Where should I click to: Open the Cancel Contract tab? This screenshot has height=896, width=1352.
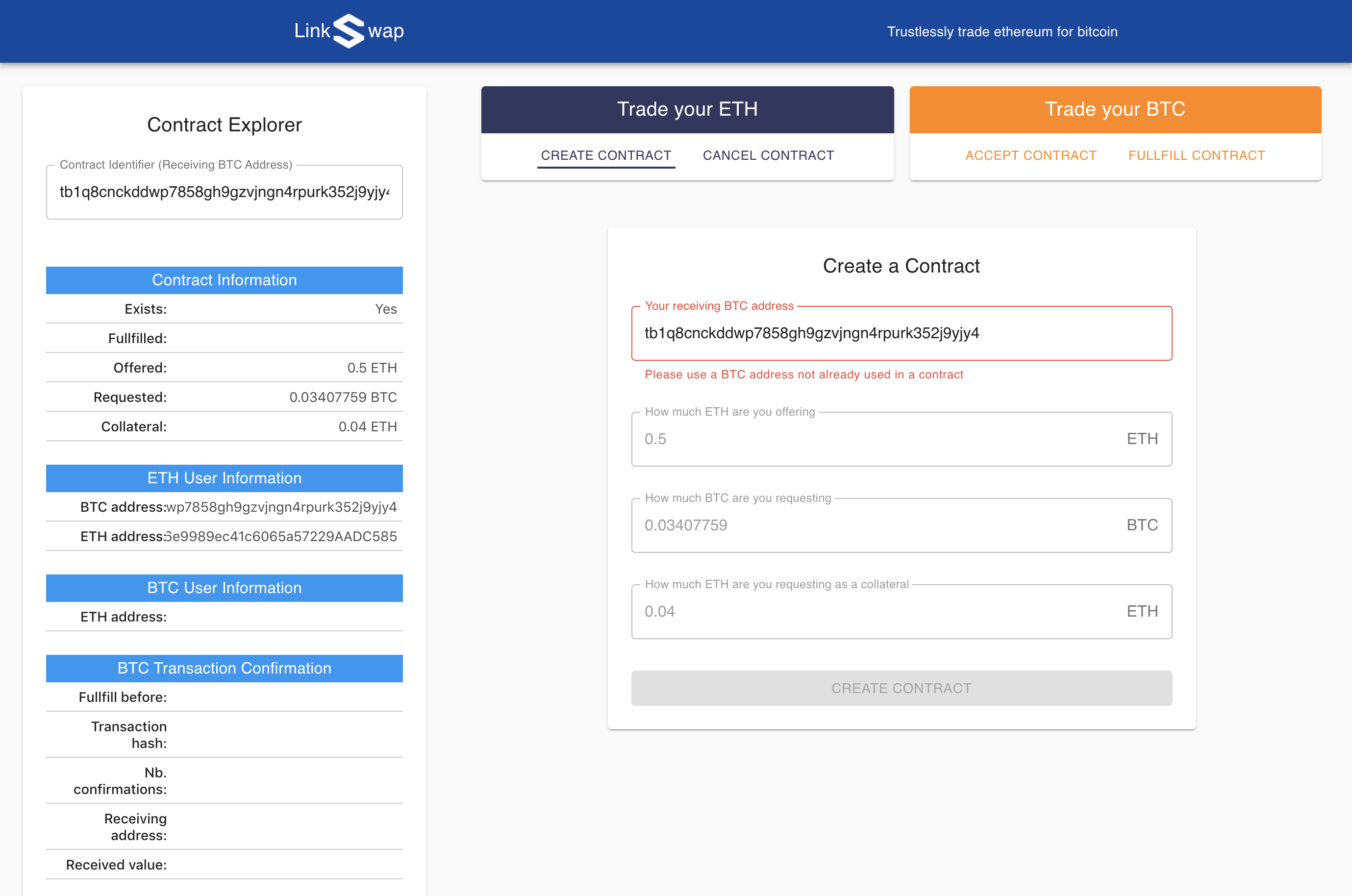pos(768,155)
